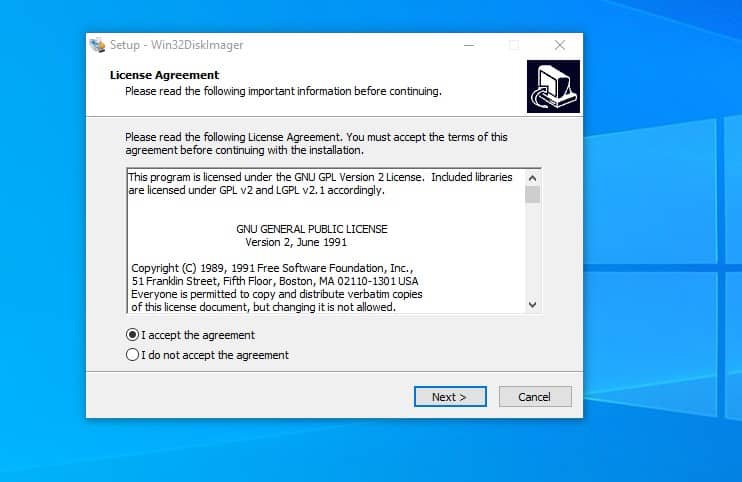Click the Win32DiskImager setup icon in title bar
Viewport: 742px width, 482px height.
coord(98,45)
